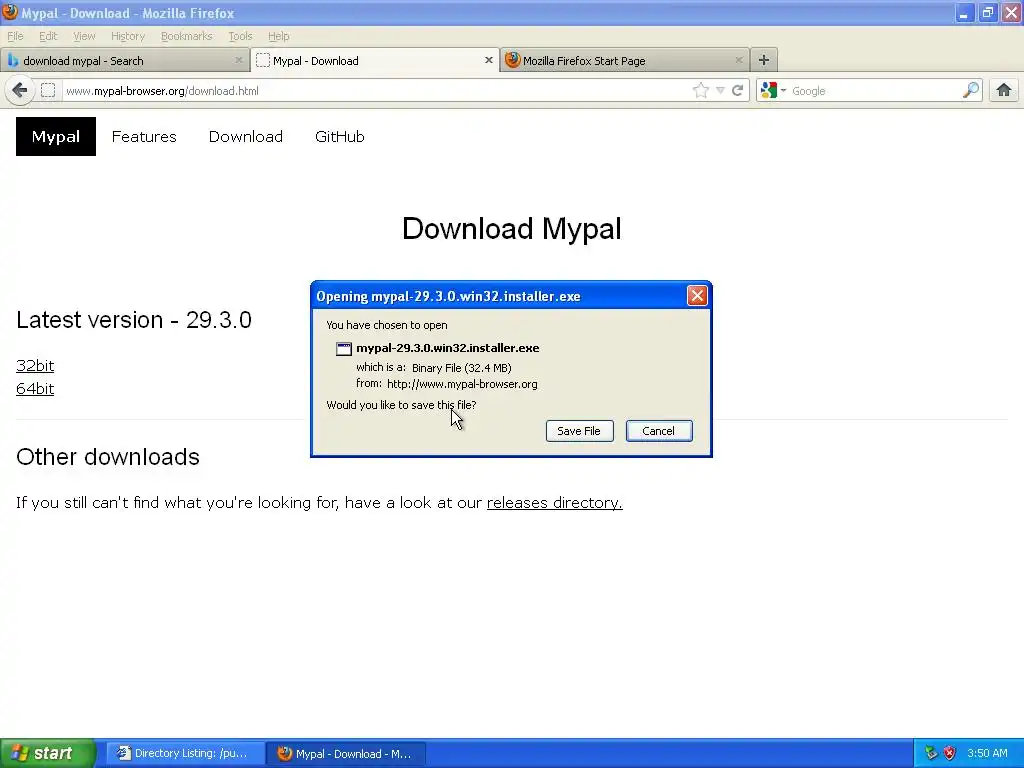1024x768 pixels.
Task: Open the History menu
Action: pos(127,36)
